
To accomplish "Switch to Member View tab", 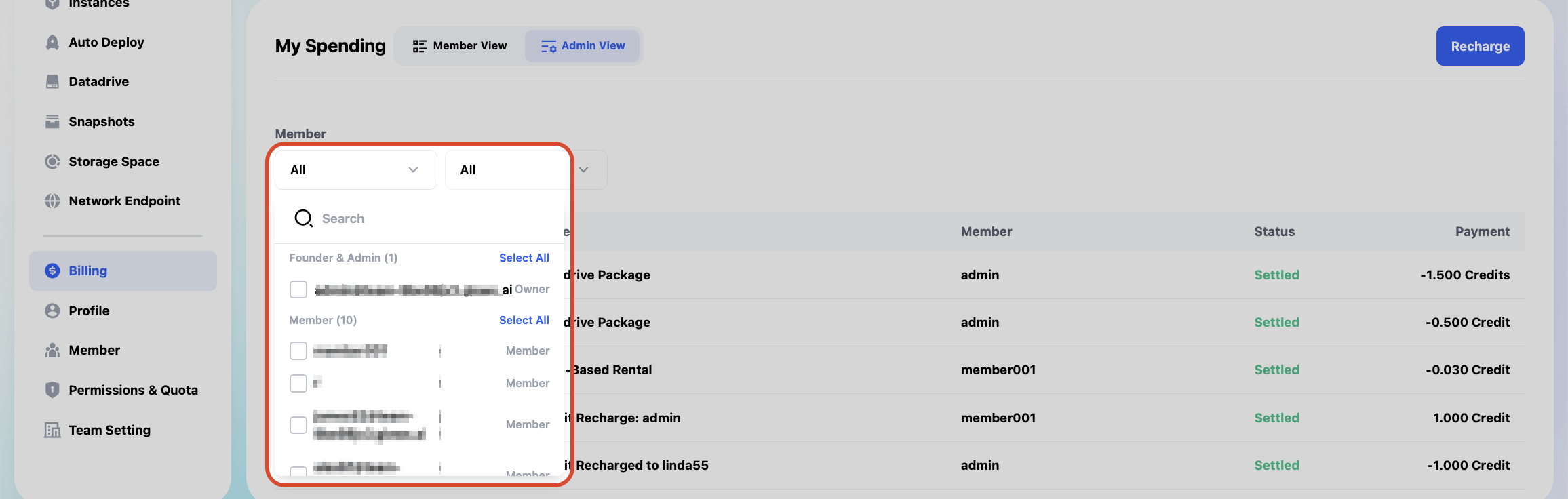I will tap(460, 45).
